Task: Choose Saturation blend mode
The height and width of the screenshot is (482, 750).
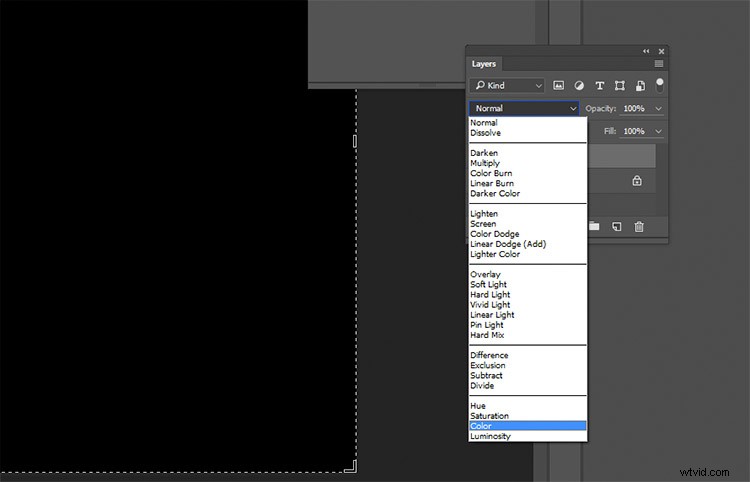Action: click(528, 416)
